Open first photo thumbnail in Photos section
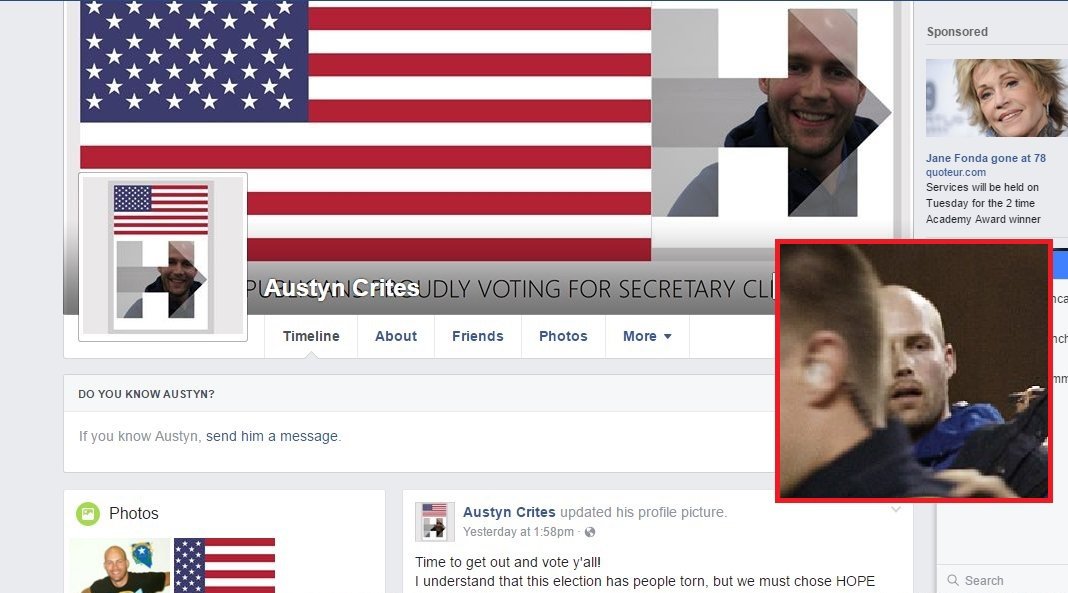Image resolution: width=1068 pixels, height=593 pixels. (x=120, y=565)
